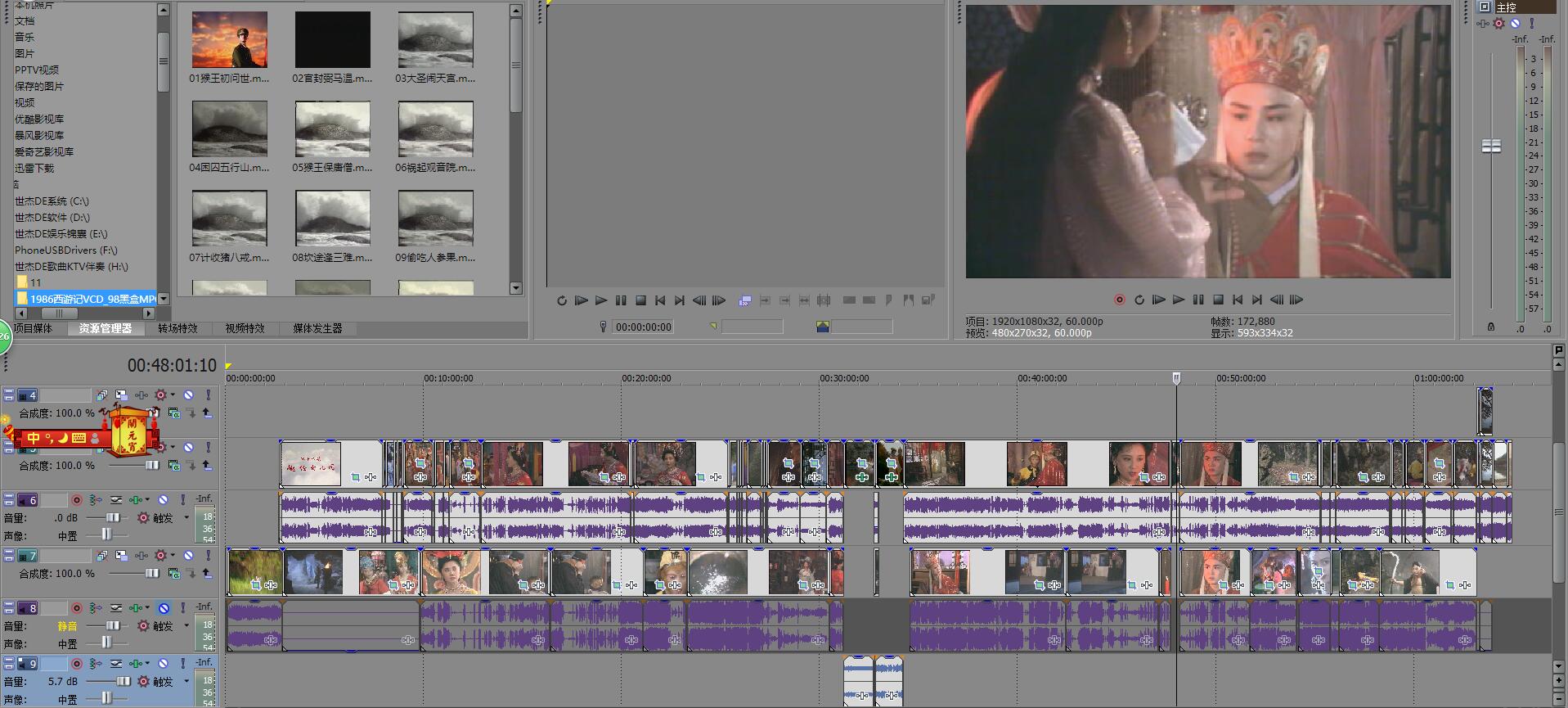Click the Trimmer timecode field 00:00:00:00
This screenshot has width=1568, height=708.
tap(644, 327)
